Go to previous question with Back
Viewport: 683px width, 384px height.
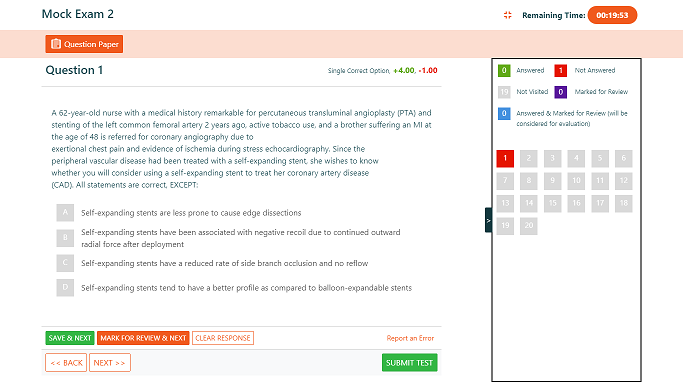pos(66,363)
